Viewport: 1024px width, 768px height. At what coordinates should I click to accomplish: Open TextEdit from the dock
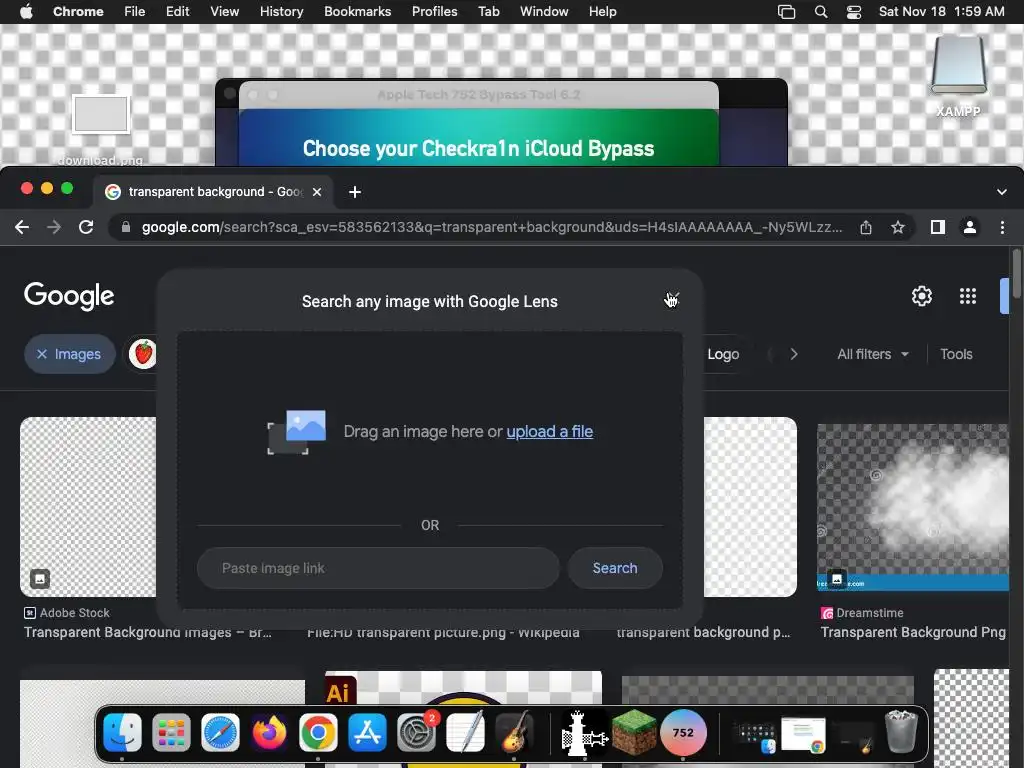point(465,732)
